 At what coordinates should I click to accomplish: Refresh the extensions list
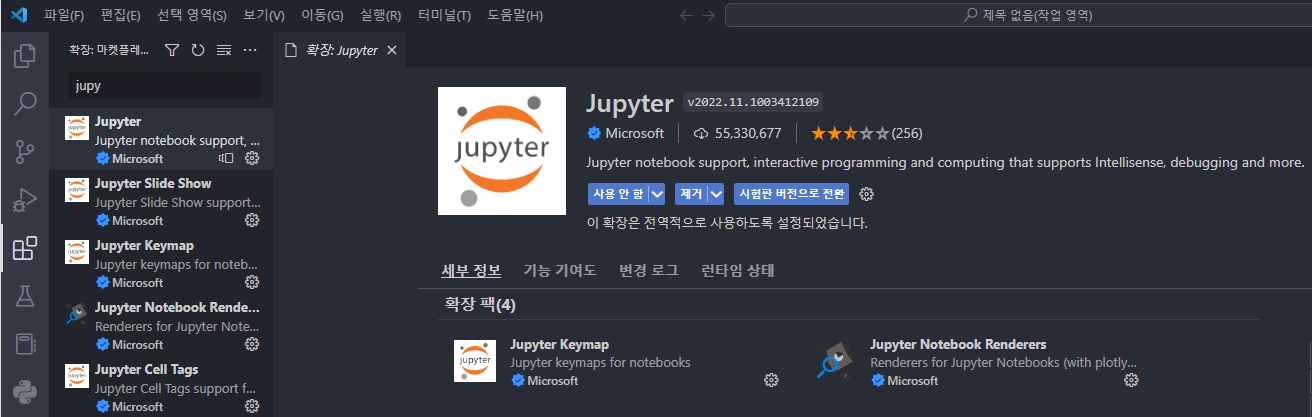pyautogui.click(x=198, y=50)
